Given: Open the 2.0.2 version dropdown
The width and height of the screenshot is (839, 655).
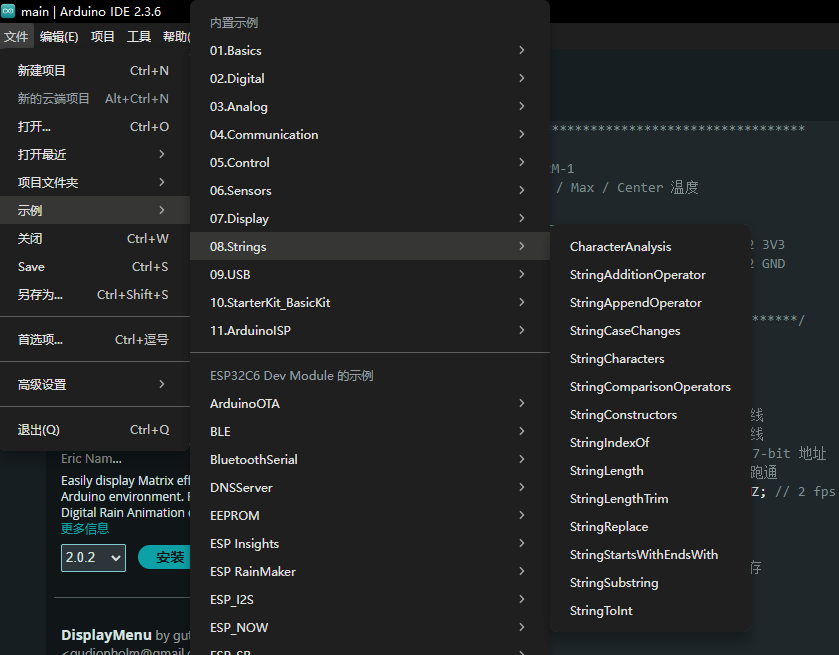Looking at the screenshot, I should point(93,558).
